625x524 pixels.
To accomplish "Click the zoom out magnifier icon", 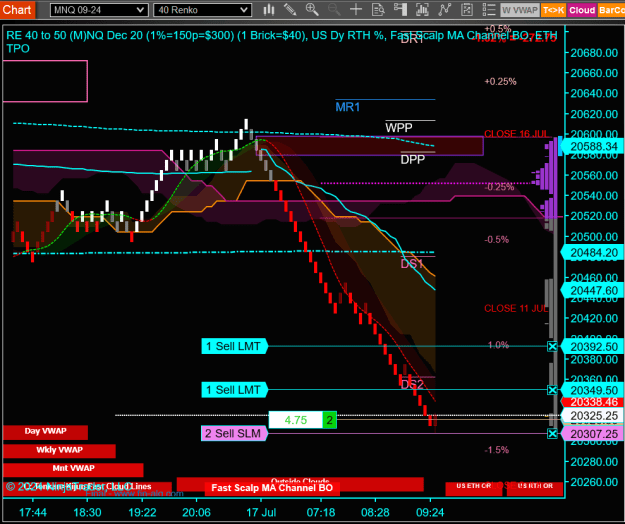I will 334,10.
